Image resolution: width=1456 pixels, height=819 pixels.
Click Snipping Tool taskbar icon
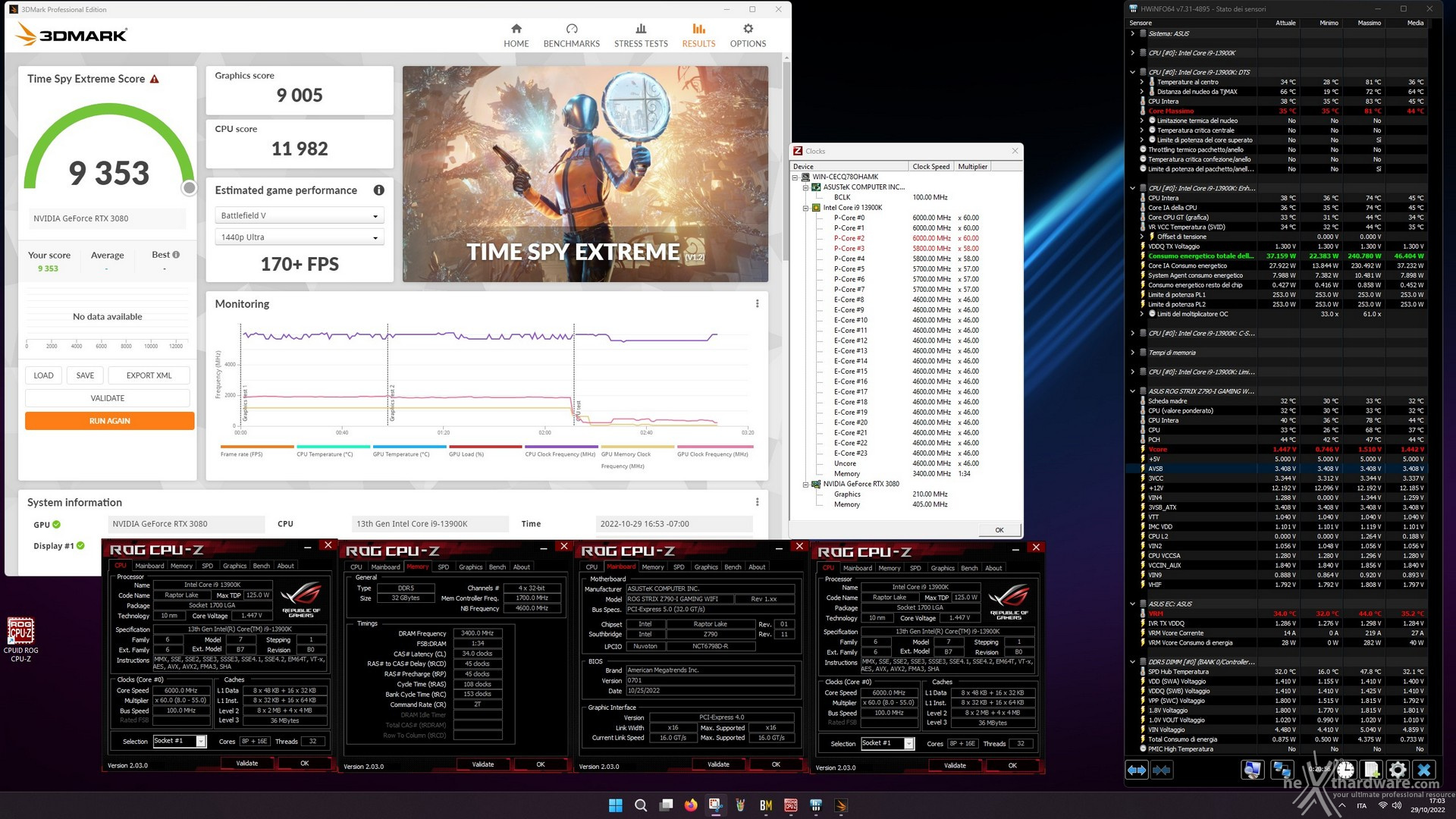click(x=715, y=805)
